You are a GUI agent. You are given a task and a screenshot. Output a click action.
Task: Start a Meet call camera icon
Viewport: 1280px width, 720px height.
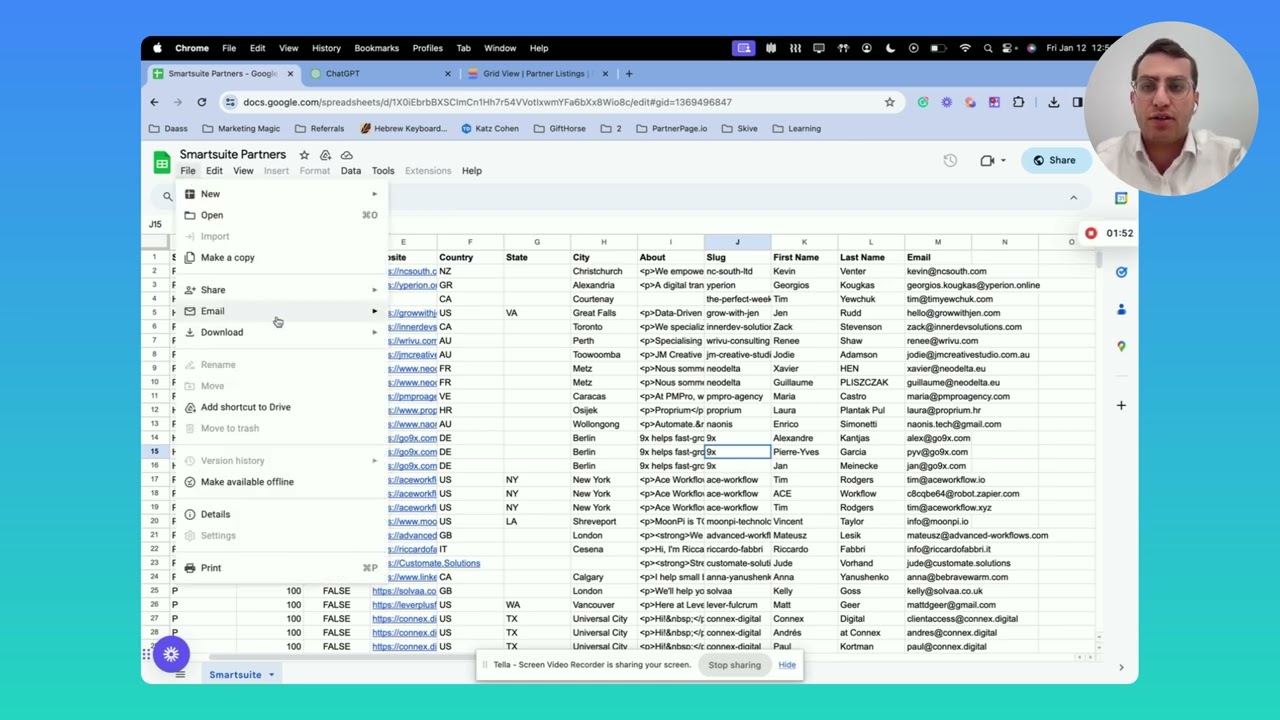pos(987,160)
